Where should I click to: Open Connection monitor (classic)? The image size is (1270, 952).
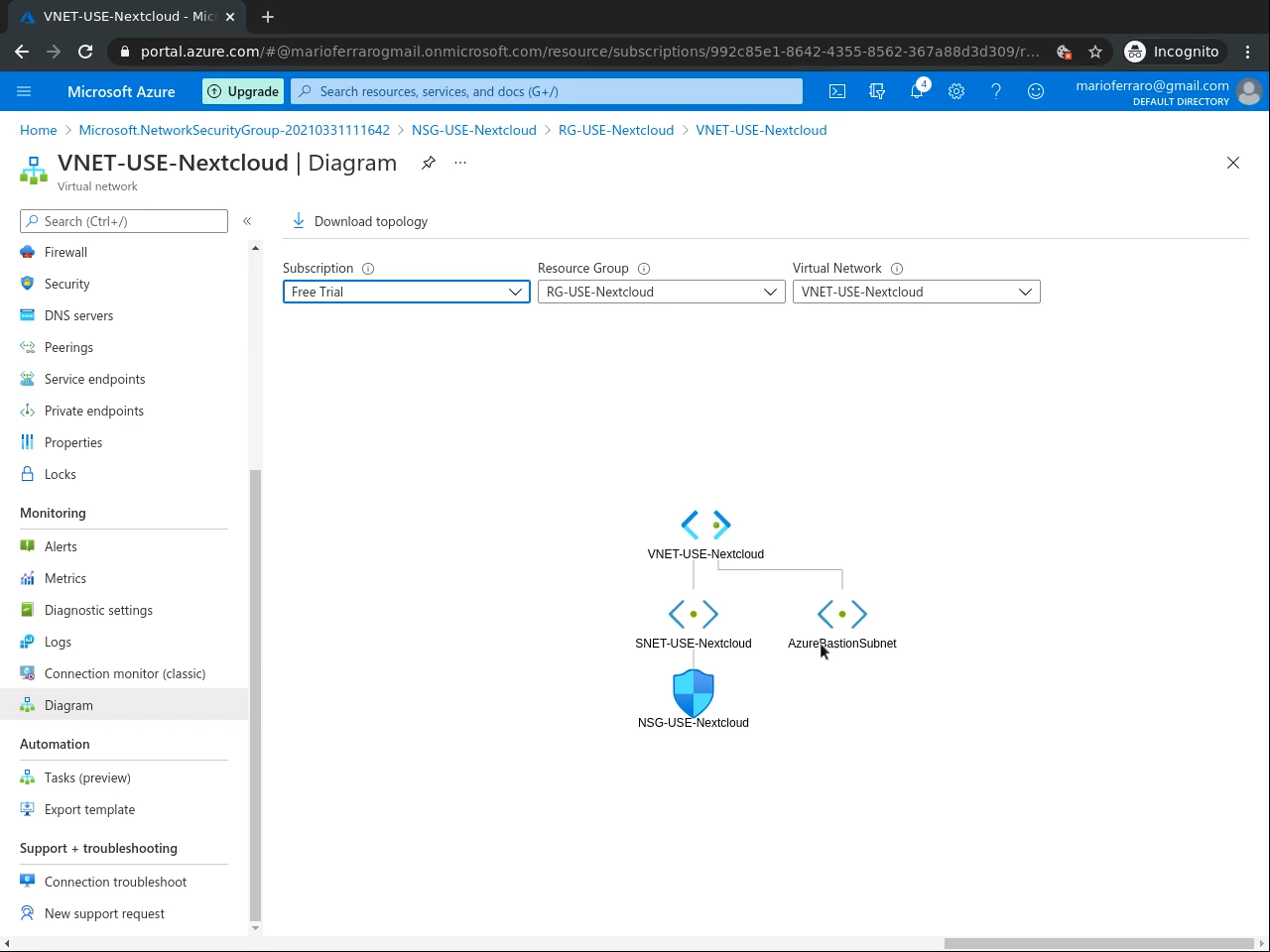point(124,673)
